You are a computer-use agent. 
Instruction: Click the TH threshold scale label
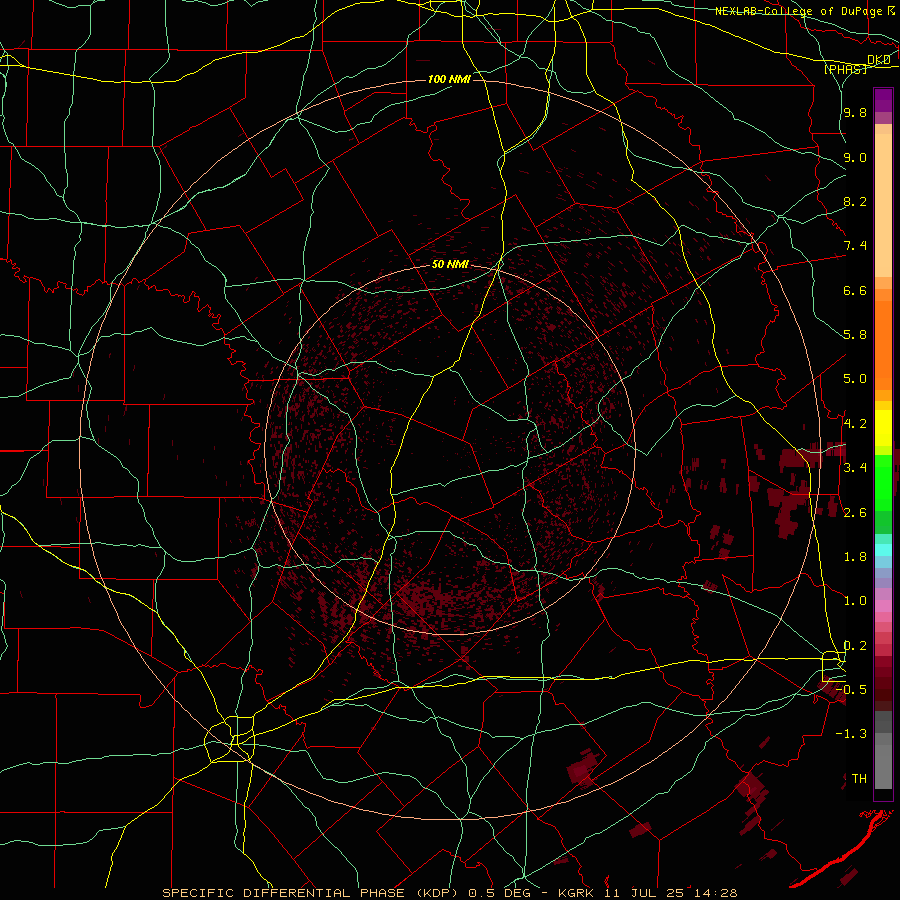coord(859,779)
